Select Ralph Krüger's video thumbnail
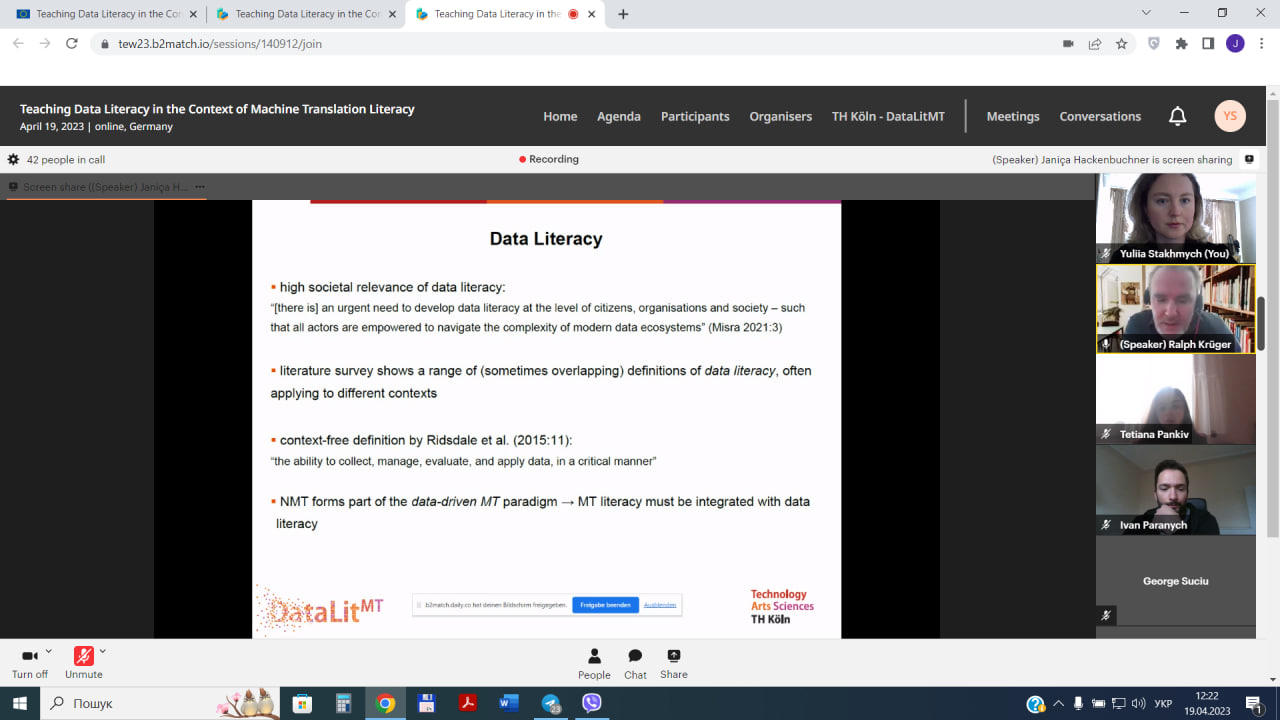Viewport: 1280px width, 720px height. (x=1175, y=309)
